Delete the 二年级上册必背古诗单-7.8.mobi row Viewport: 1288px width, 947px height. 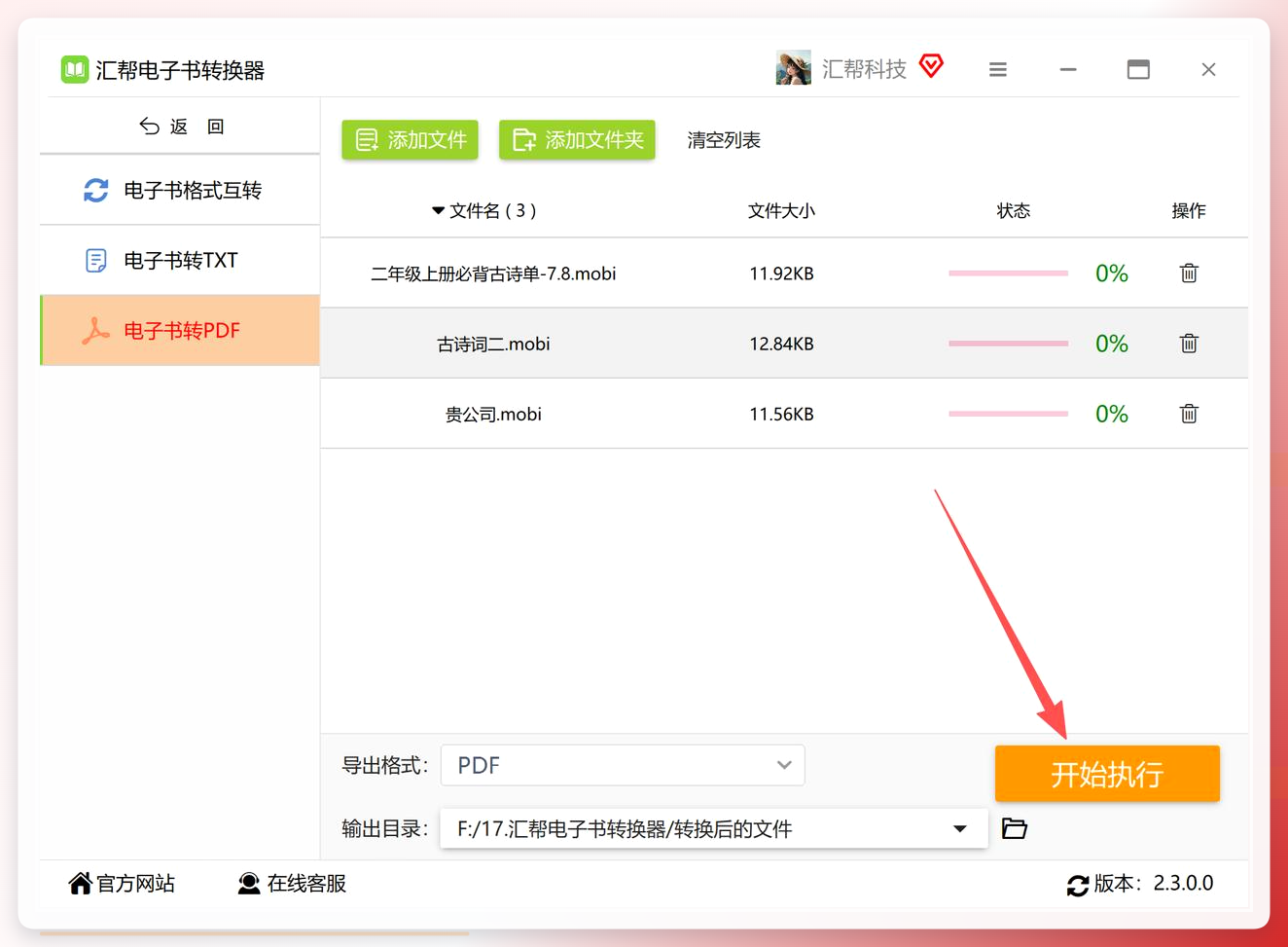[1189, 273]
